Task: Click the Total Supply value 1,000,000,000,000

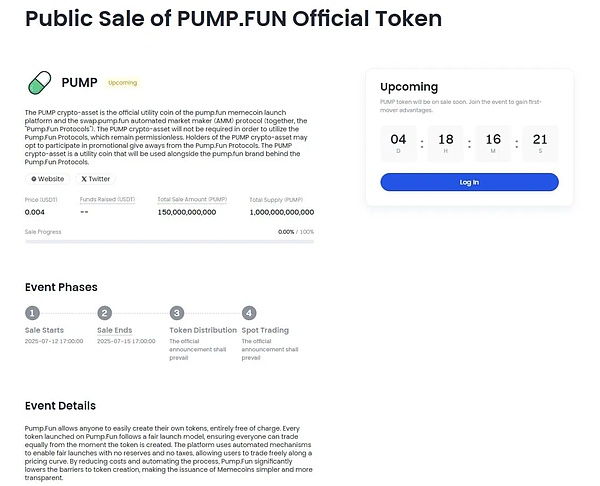Action: coord(281,212)
